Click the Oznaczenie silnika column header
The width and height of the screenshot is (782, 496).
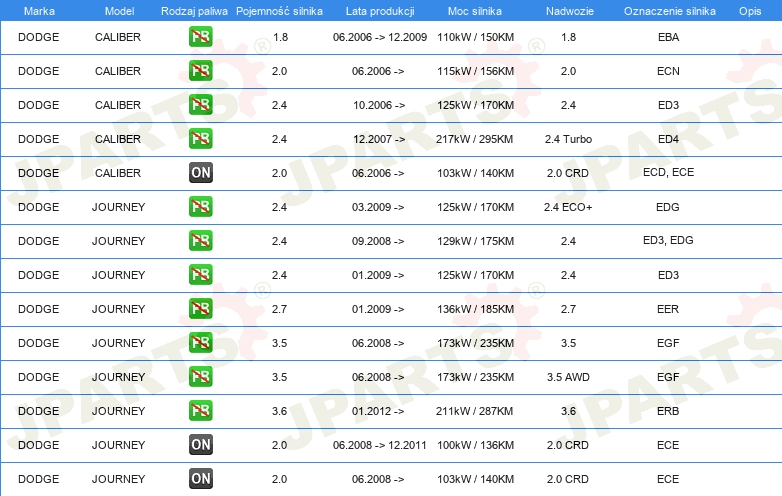(670, 11)
